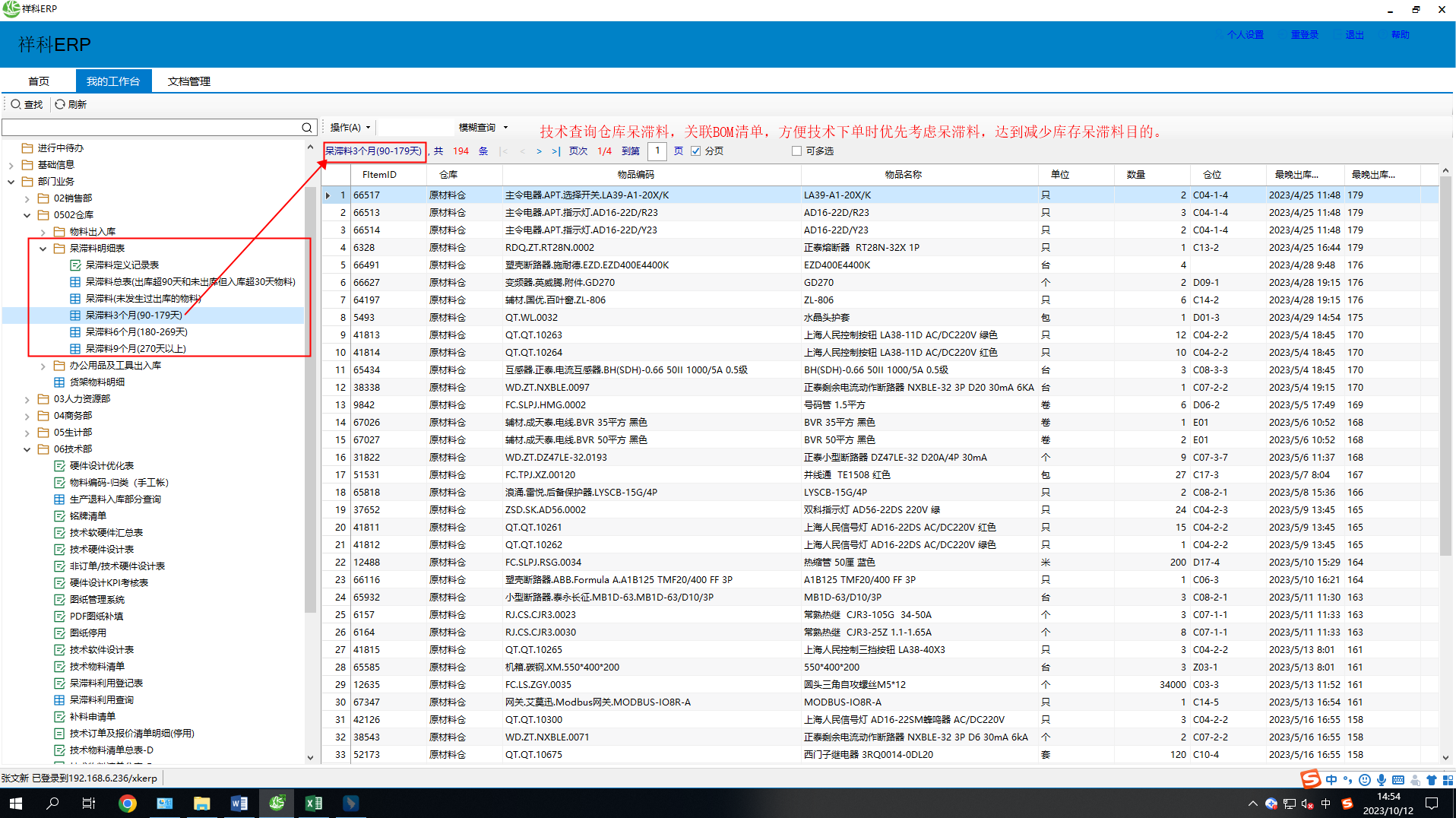1456x818 pixels.
Task: Click the page number input field
Action: pos(657,151)
